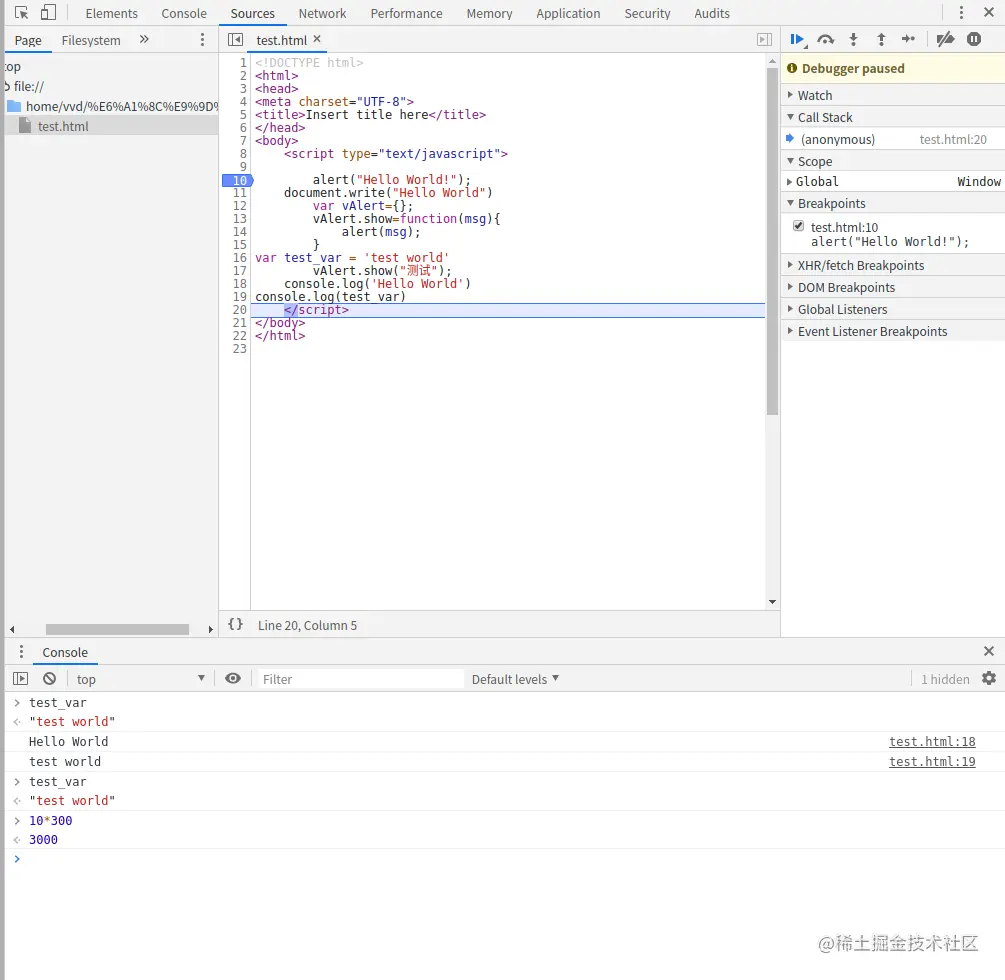Open the Application tab
This screenshot has height=980, width=1005.
(568, 13)
